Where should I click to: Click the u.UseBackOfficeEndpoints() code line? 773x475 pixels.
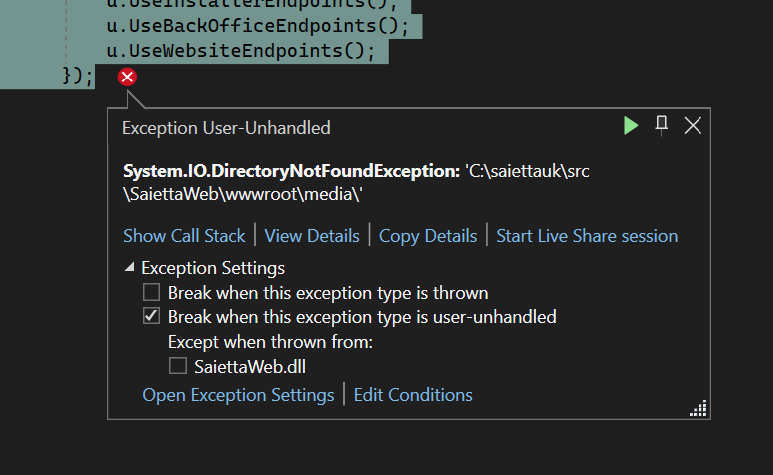252,24
